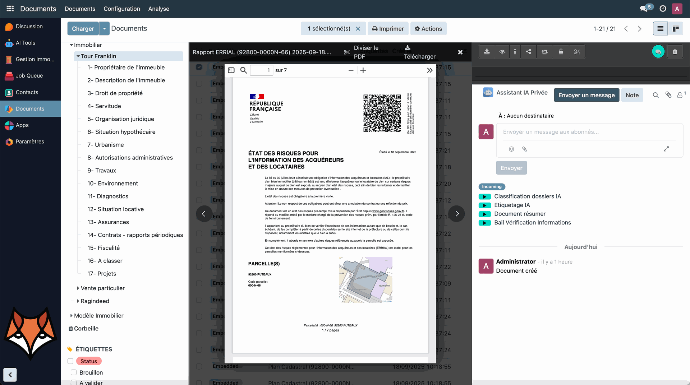Click the grey Envoyer button
The image size is (690, 385).
(x=511, y=168)
